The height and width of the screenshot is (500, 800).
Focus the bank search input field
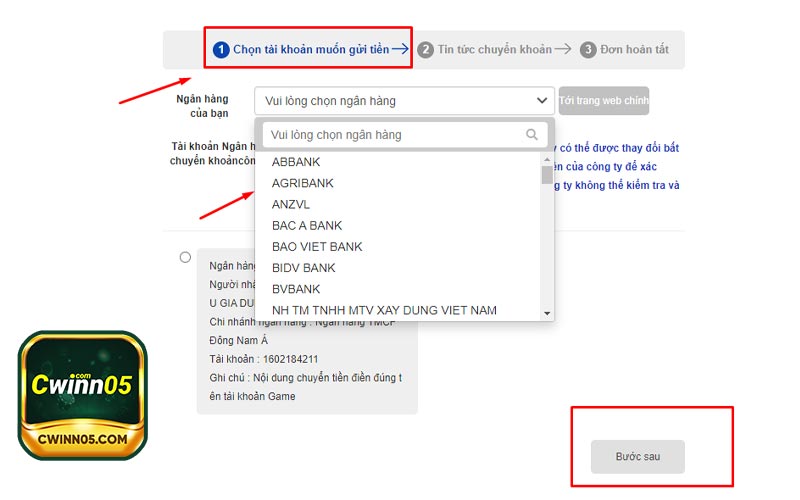405,135
